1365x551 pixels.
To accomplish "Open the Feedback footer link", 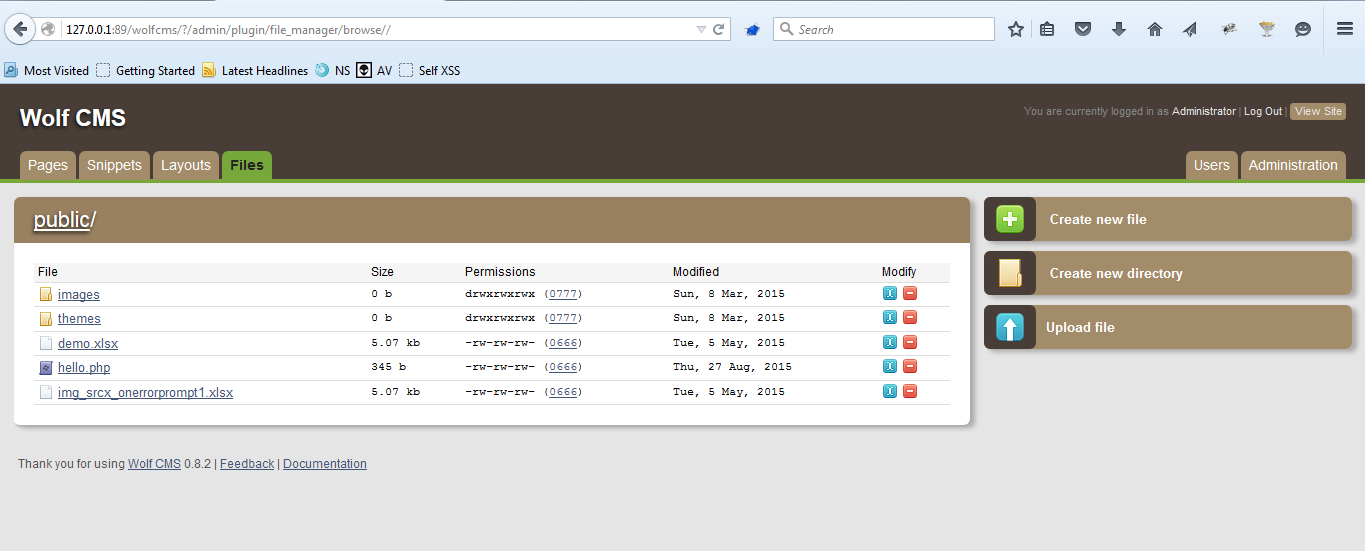I will click(247, 464).
